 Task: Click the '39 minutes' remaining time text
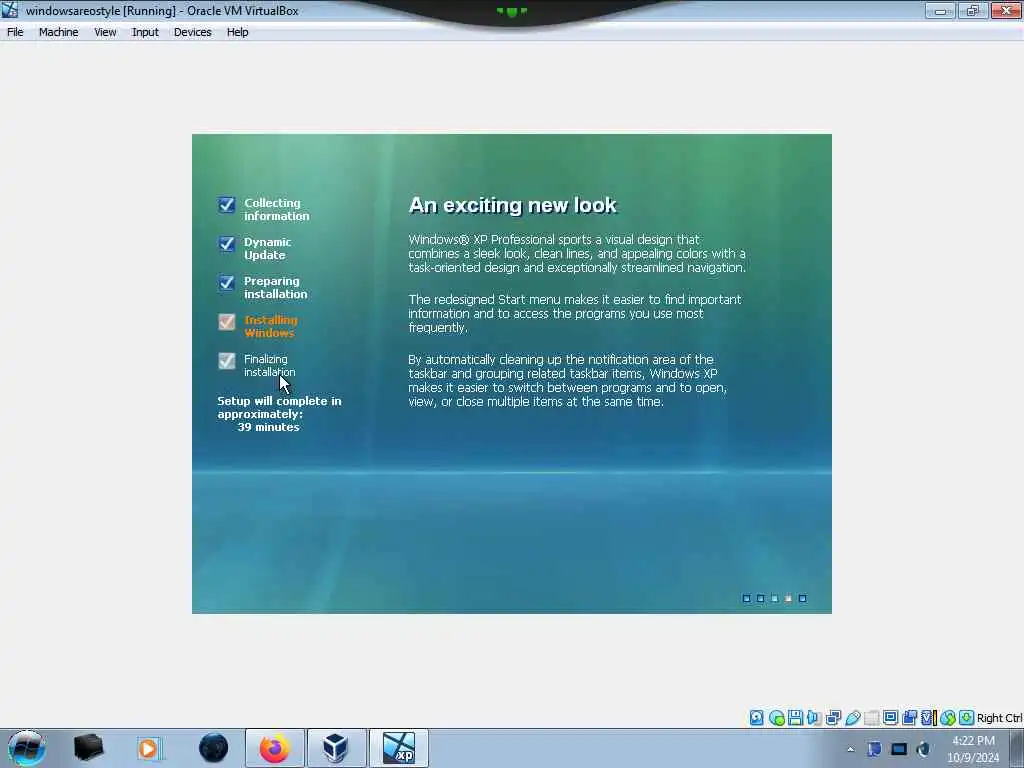click(x=268, y=427)
